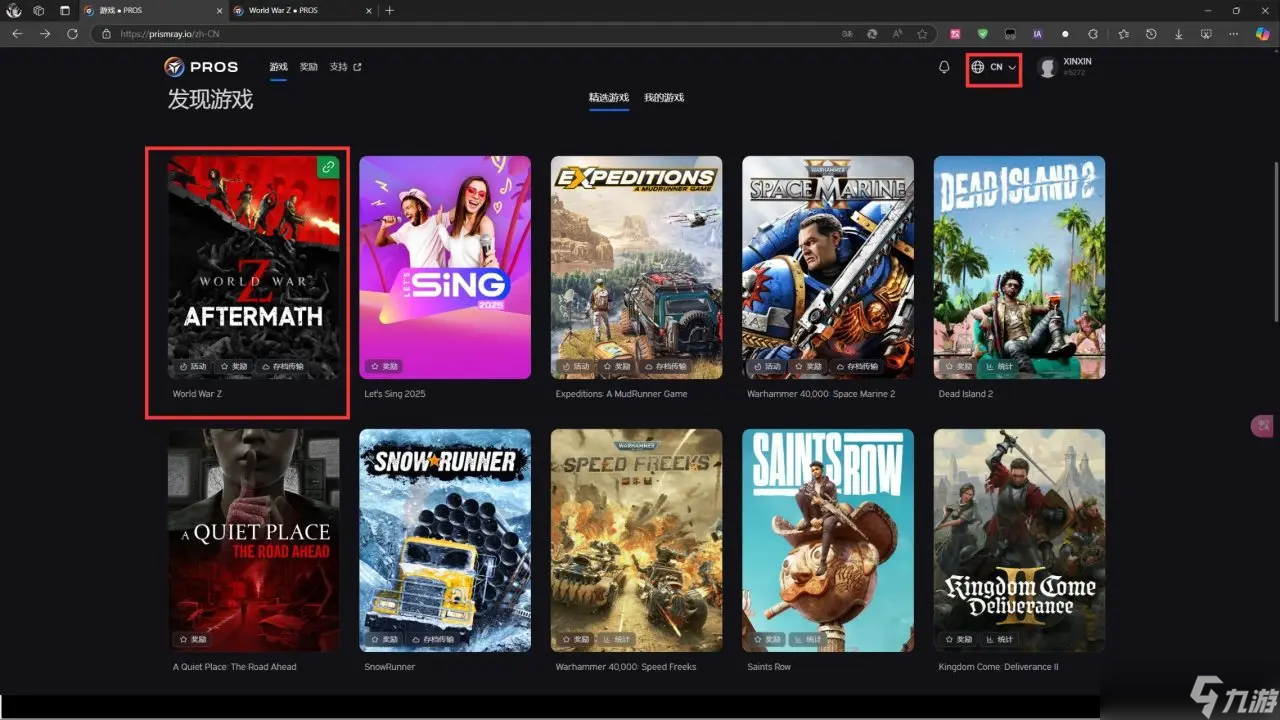The height and width of the screenshot is (720, 1280).
Task: Open the 支持 external link
Action: tap(346, 67)
